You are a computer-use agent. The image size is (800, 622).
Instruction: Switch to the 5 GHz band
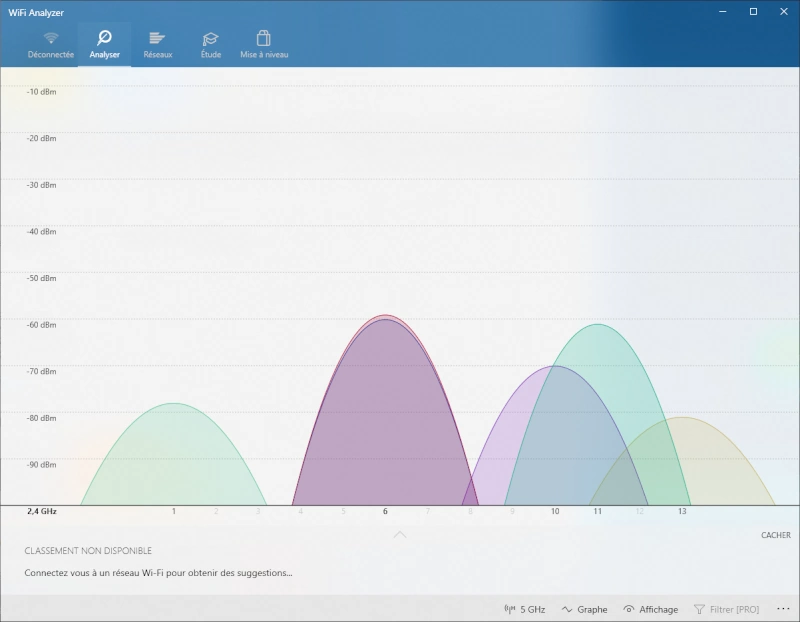[525, 609]
